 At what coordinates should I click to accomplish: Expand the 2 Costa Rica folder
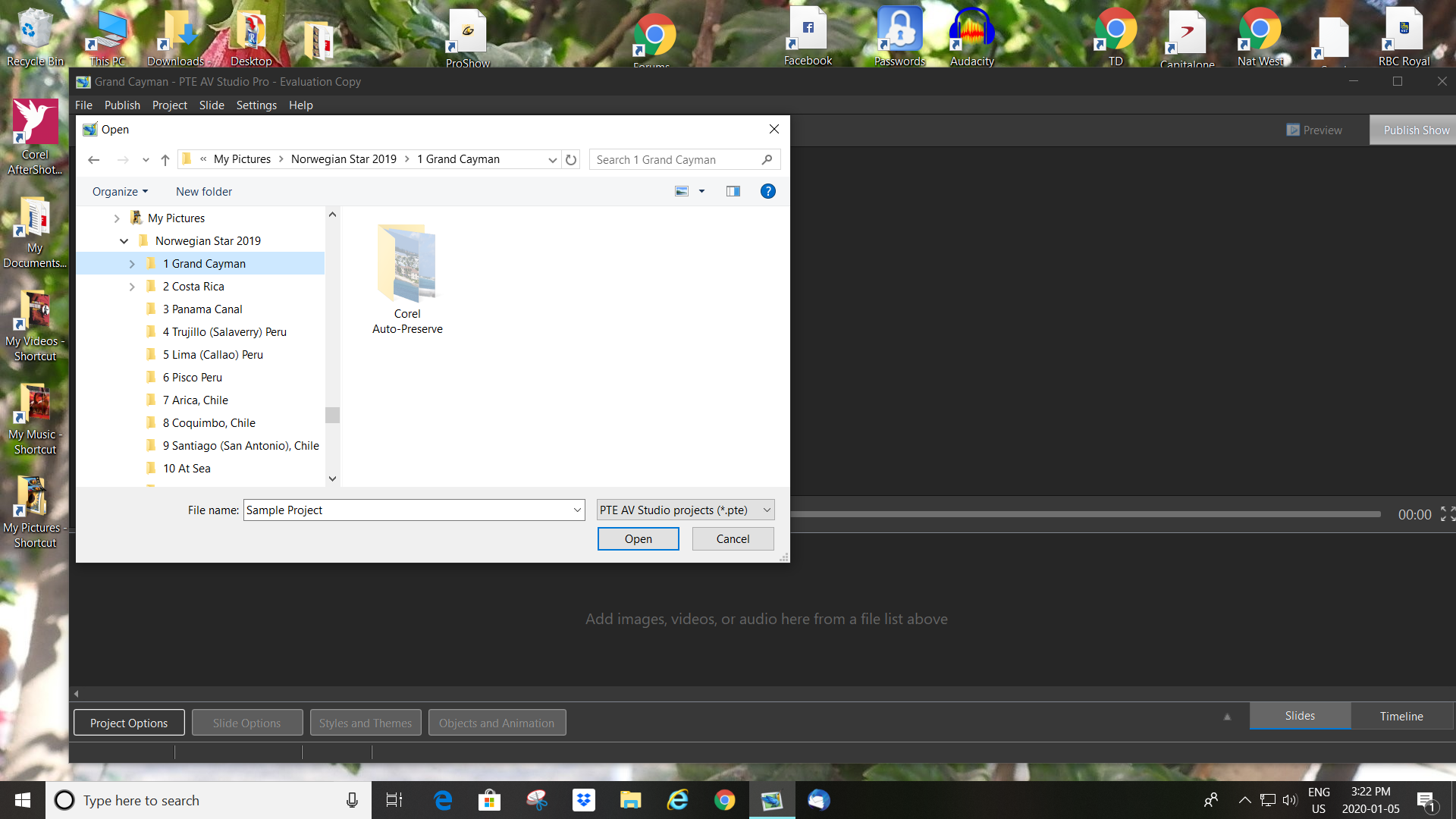[x=132, y=287]
